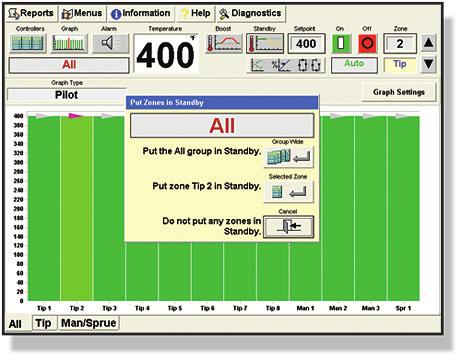The image size is (462, 364).
Task: Silence the Alarm speaker icon
Action: 110,43
